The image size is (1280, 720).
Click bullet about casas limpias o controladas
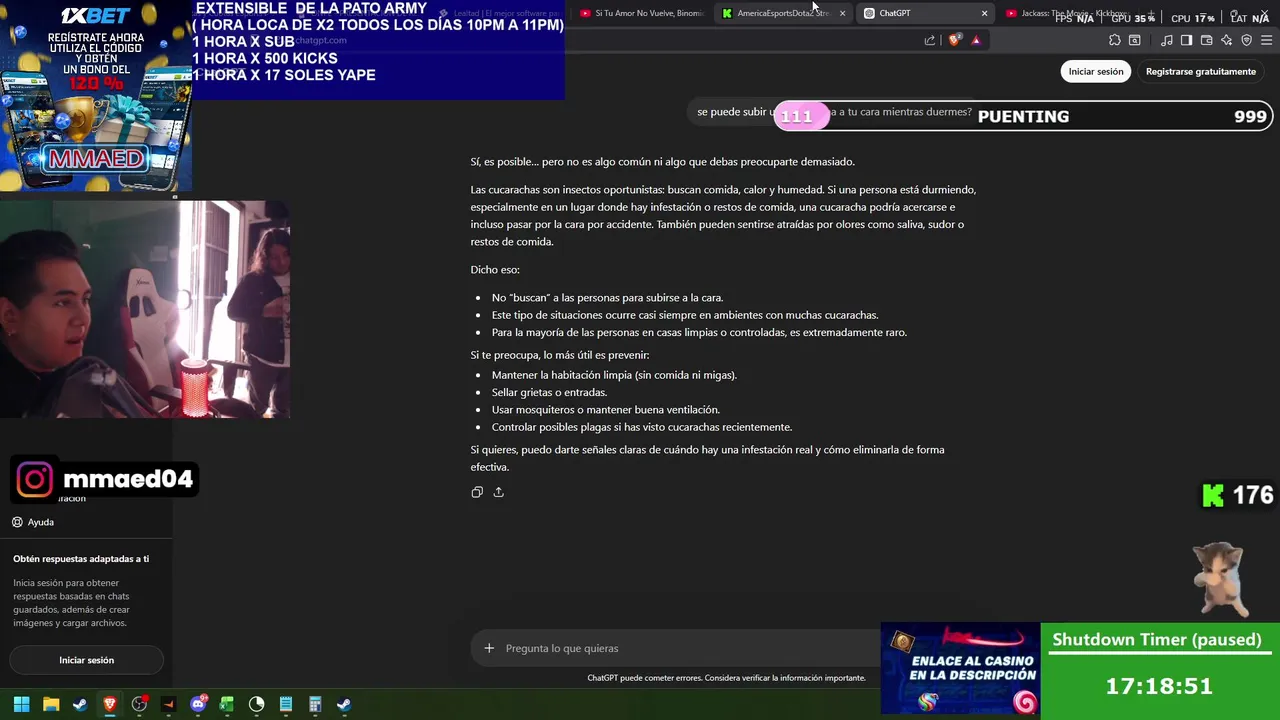[x=699, y=332]
